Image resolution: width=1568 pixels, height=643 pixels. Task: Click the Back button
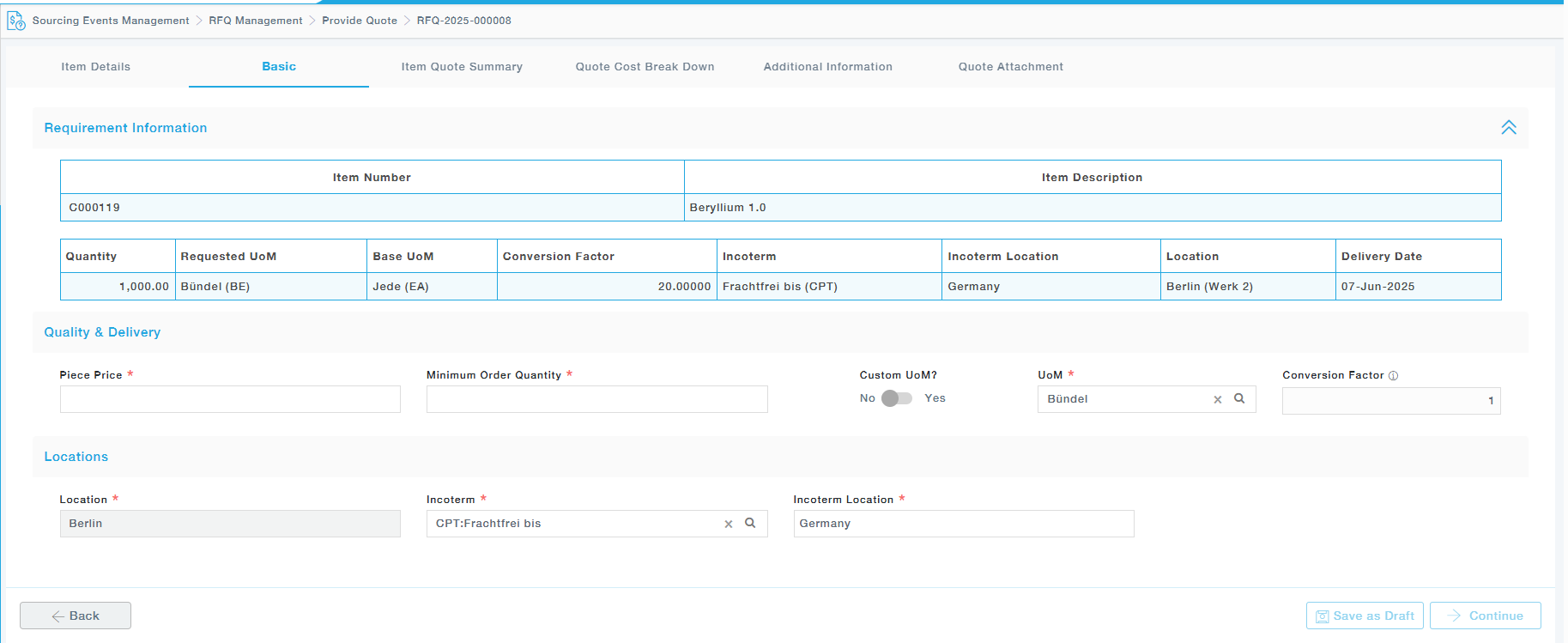pos(76,616)
